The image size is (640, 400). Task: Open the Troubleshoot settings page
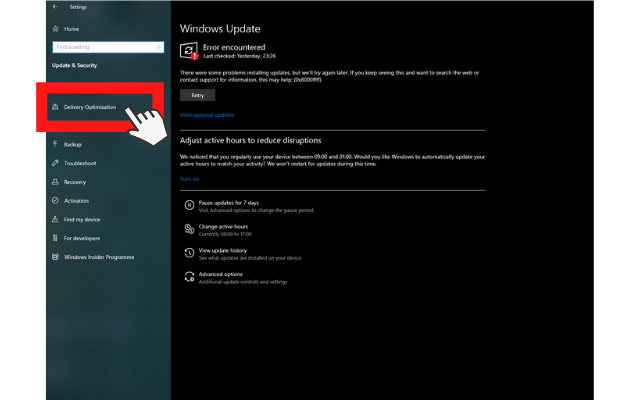80,163
